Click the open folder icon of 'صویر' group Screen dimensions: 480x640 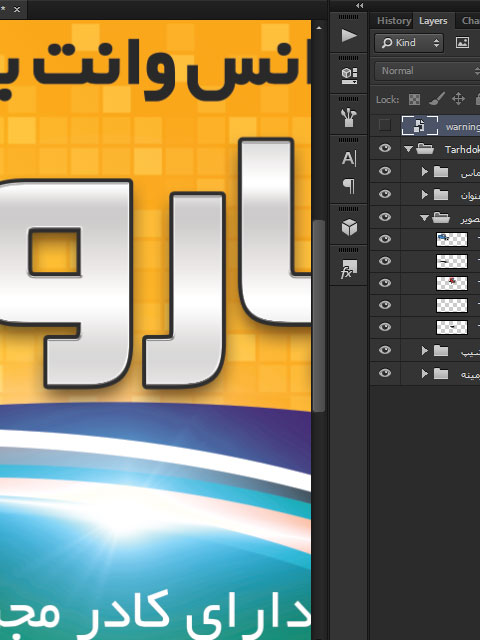click(x=441, y=218)
